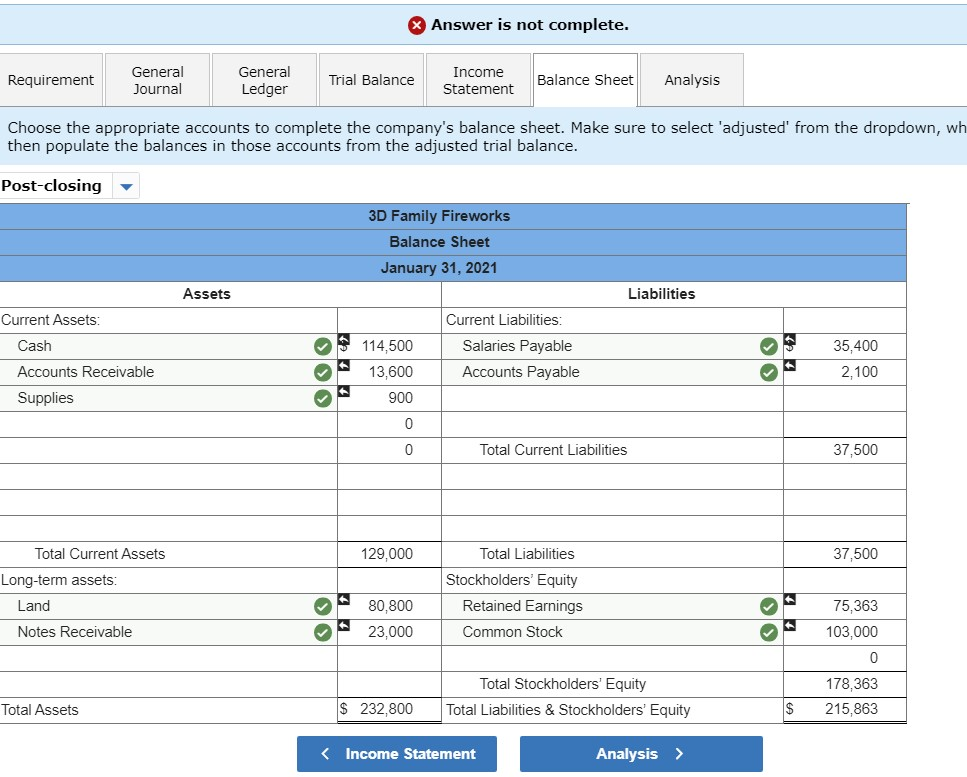Click the Total Stockholders' Equity value 178,363
This screenshot has height=777, width=967.
pos(845,684)
